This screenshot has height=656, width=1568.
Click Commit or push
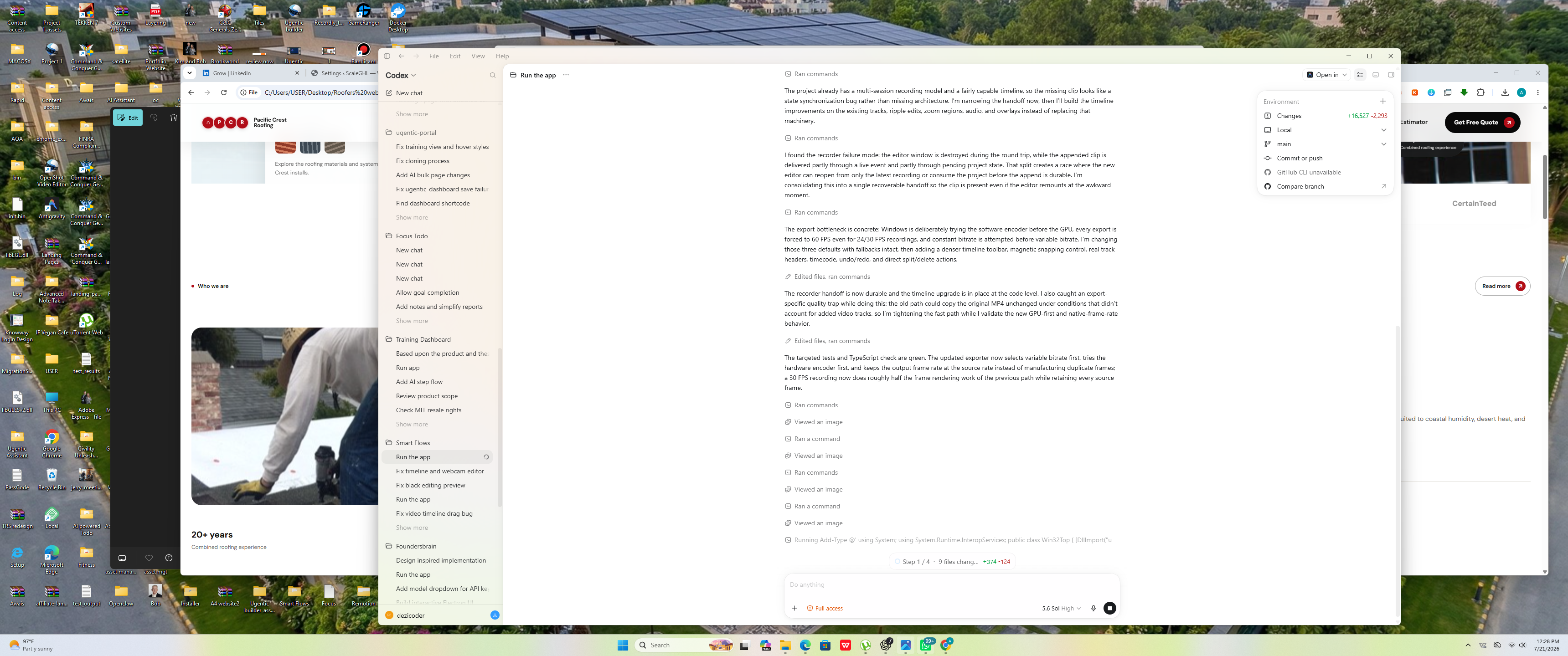click(1300, 158)
